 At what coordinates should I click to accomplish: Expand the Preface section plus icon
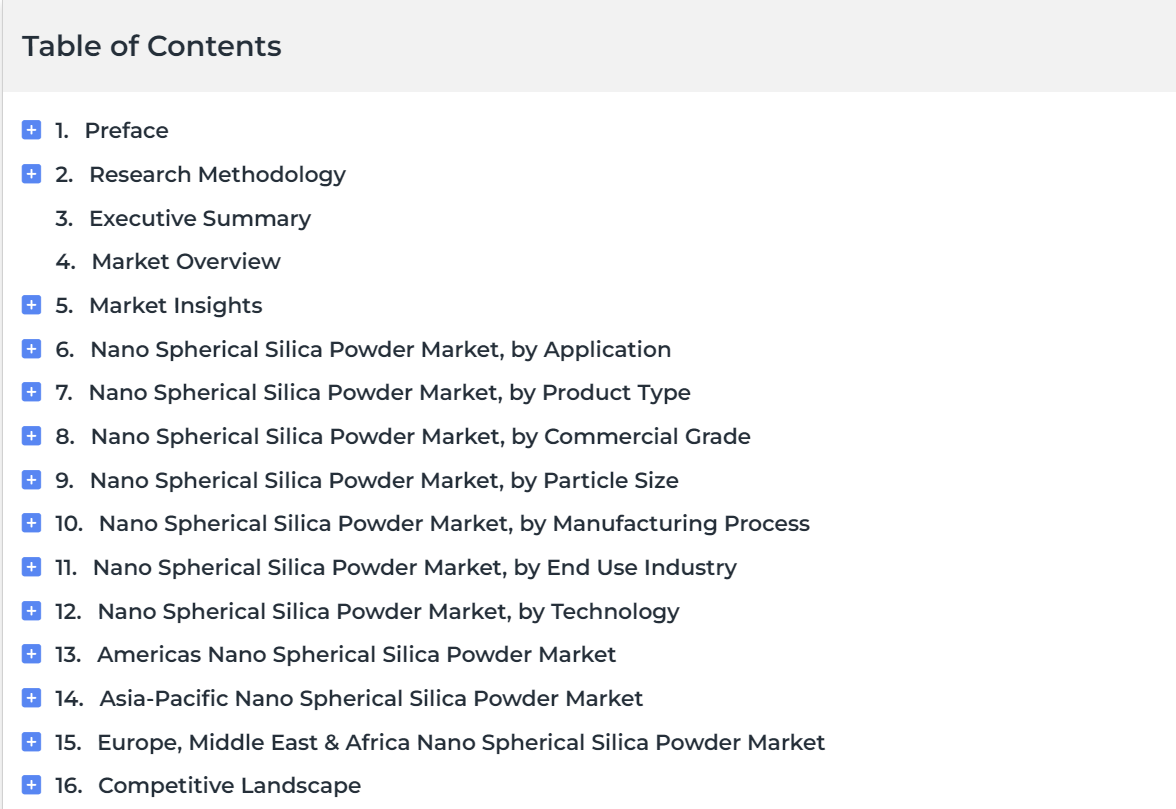pos(32,130)
